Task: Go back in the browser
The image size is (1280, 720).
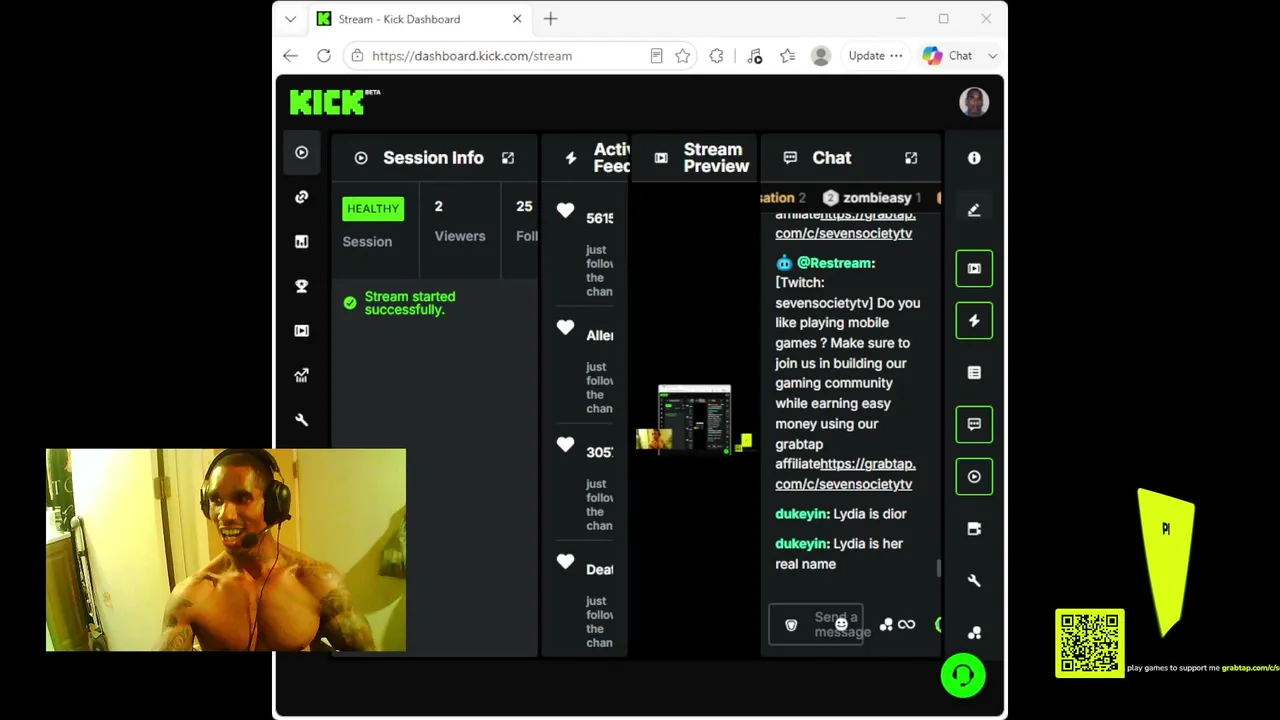Action: pos(290,56)
